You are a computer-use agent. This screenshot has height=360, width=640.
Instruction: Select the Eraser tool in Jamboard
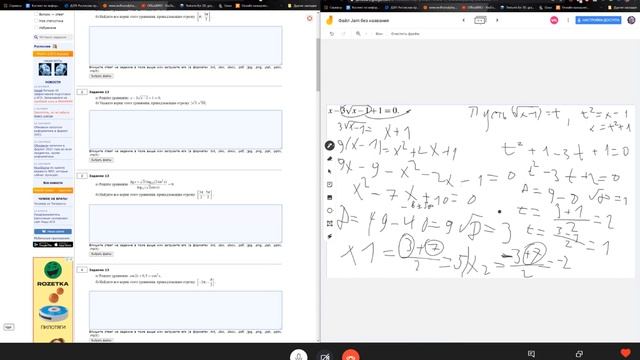[329, 158]
